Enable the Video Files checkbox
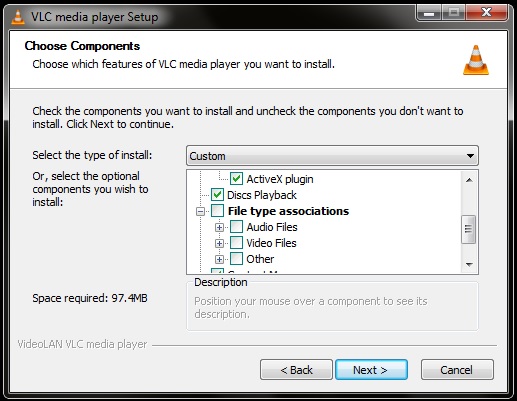 click(x=236, y=243)
